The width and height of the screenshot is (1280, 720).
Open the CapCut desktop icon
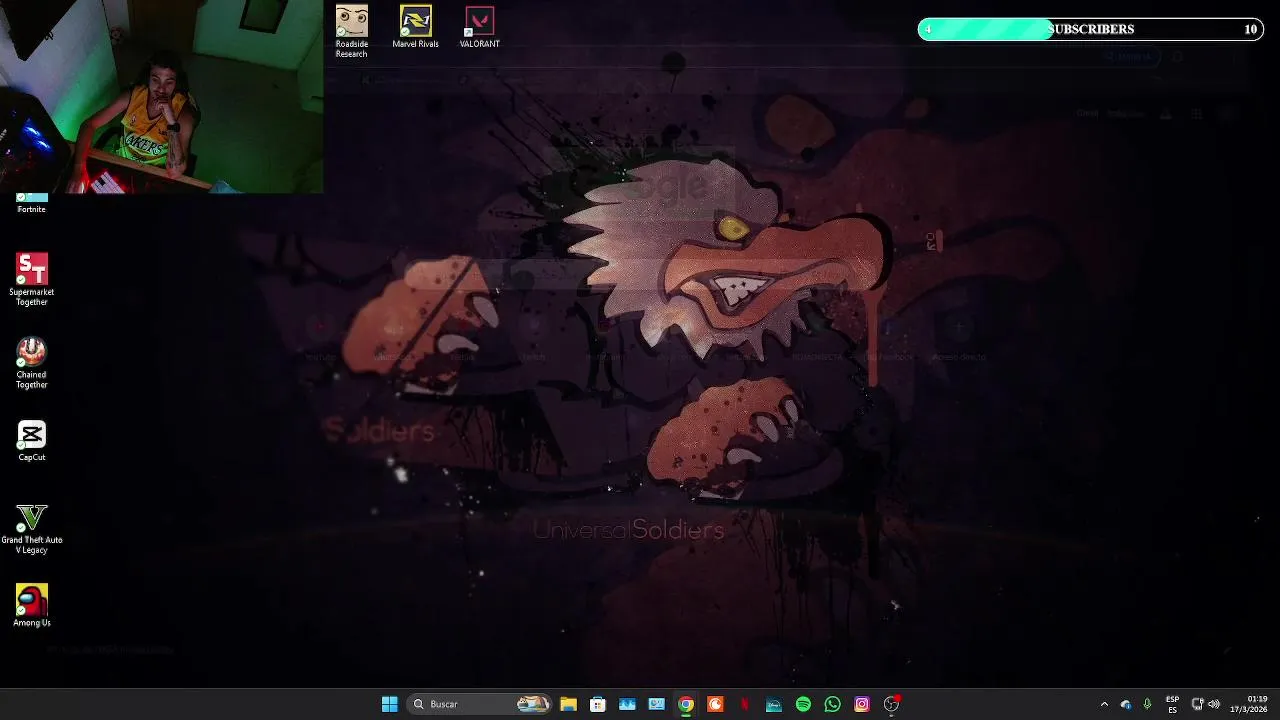[32, 440]
